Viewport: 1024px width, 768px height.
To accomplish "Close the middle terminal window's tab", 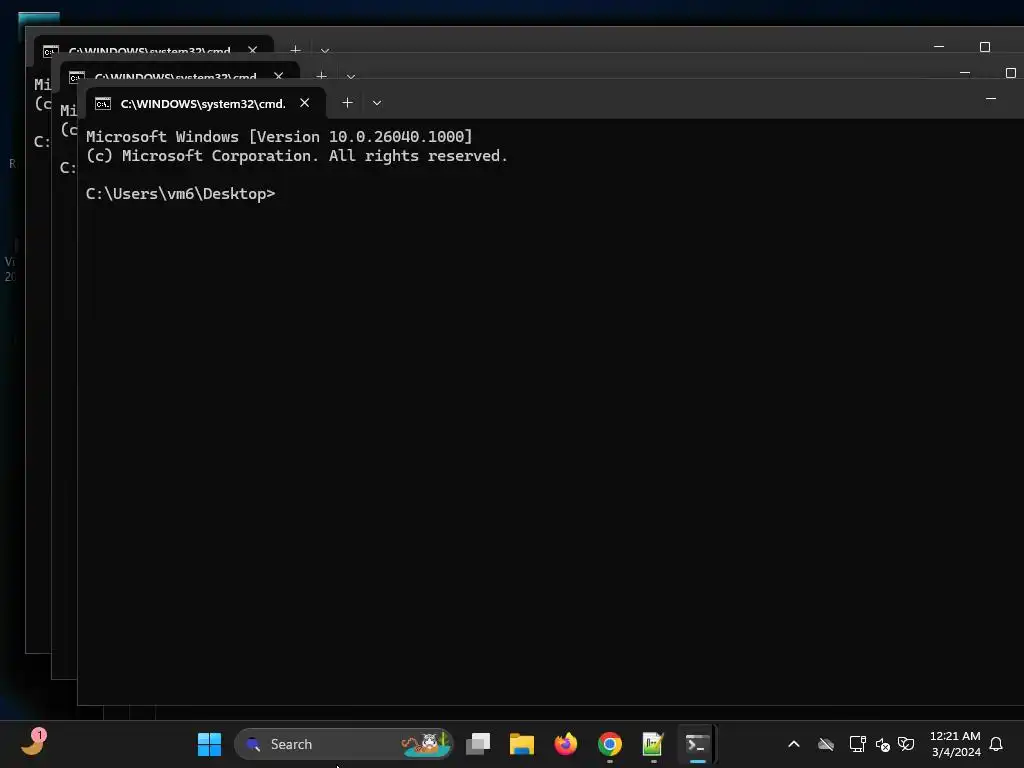I will [x=279, y=76].
